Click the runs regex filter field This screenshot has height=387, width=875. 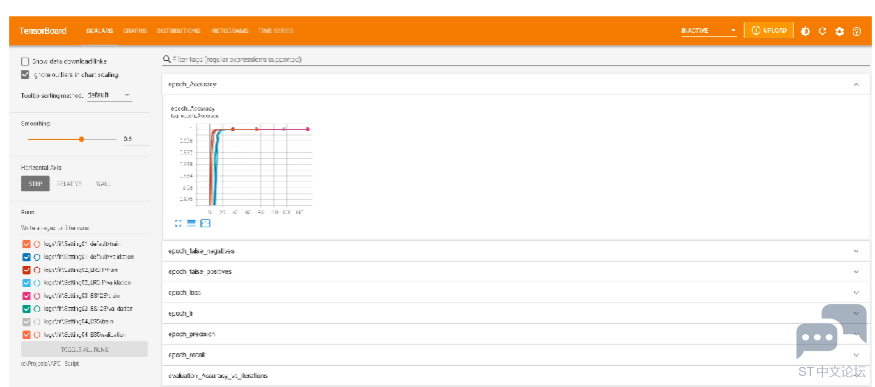tap(85, 228)
